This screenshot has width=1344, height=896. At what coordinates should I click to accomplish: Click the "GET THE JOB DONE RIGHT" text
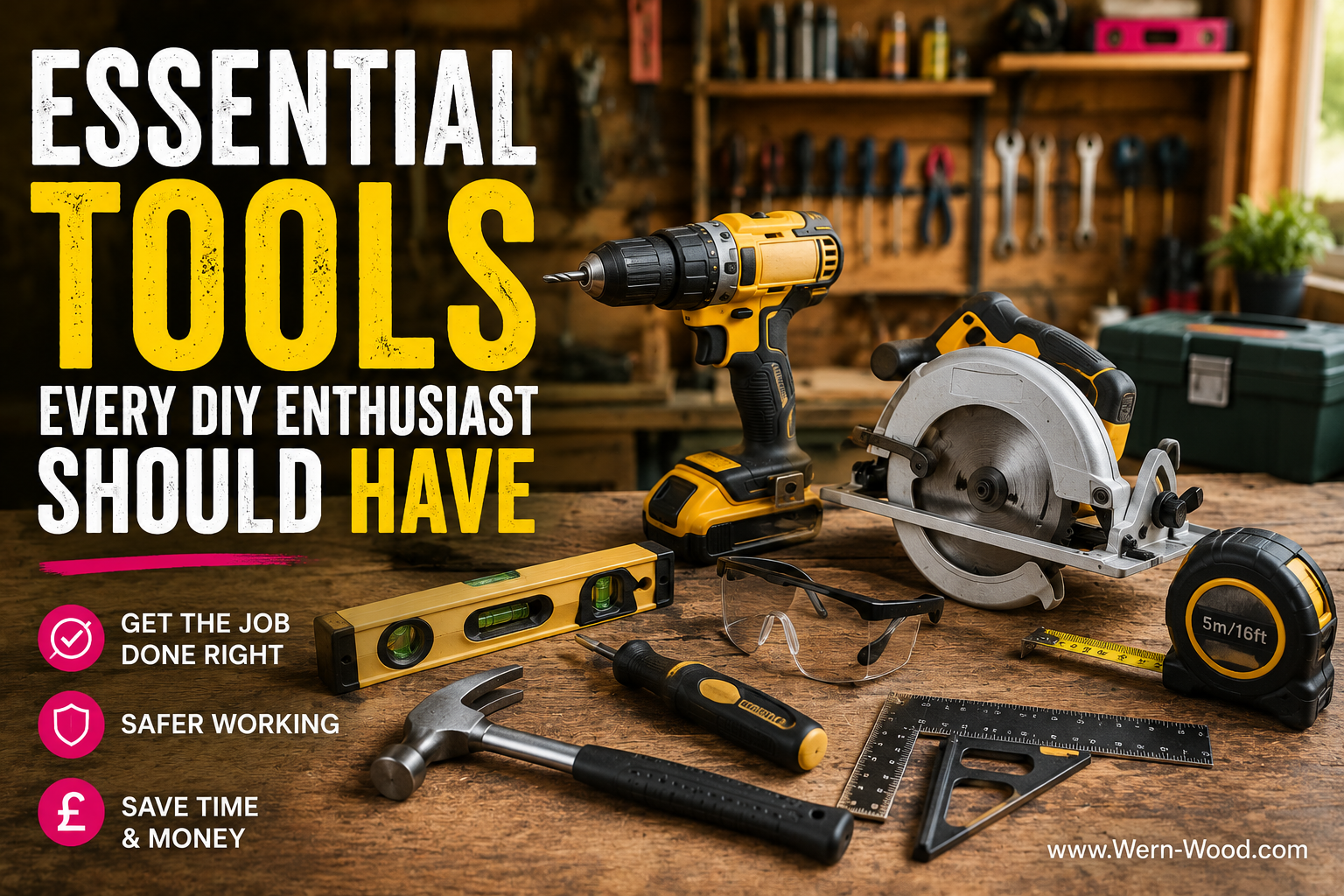[x=206, y=639]
